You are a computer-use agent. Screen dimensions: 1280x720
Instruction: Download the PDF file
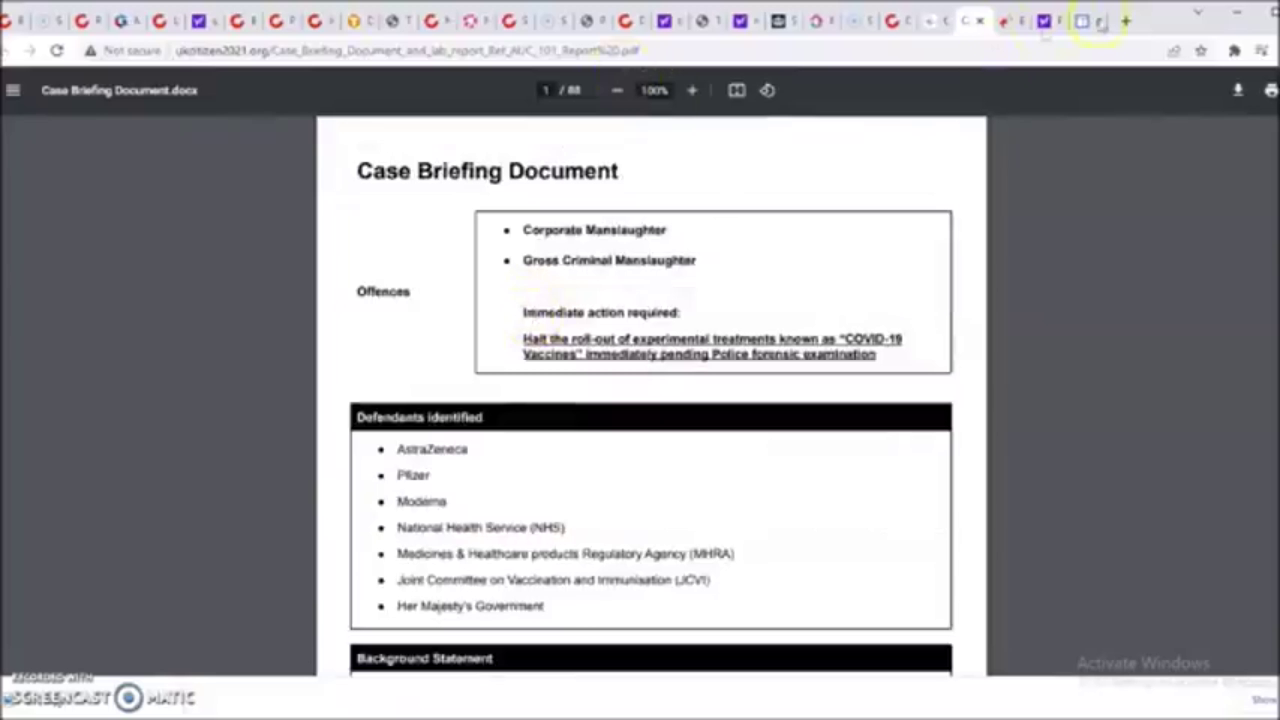(x=1238, y=90)
